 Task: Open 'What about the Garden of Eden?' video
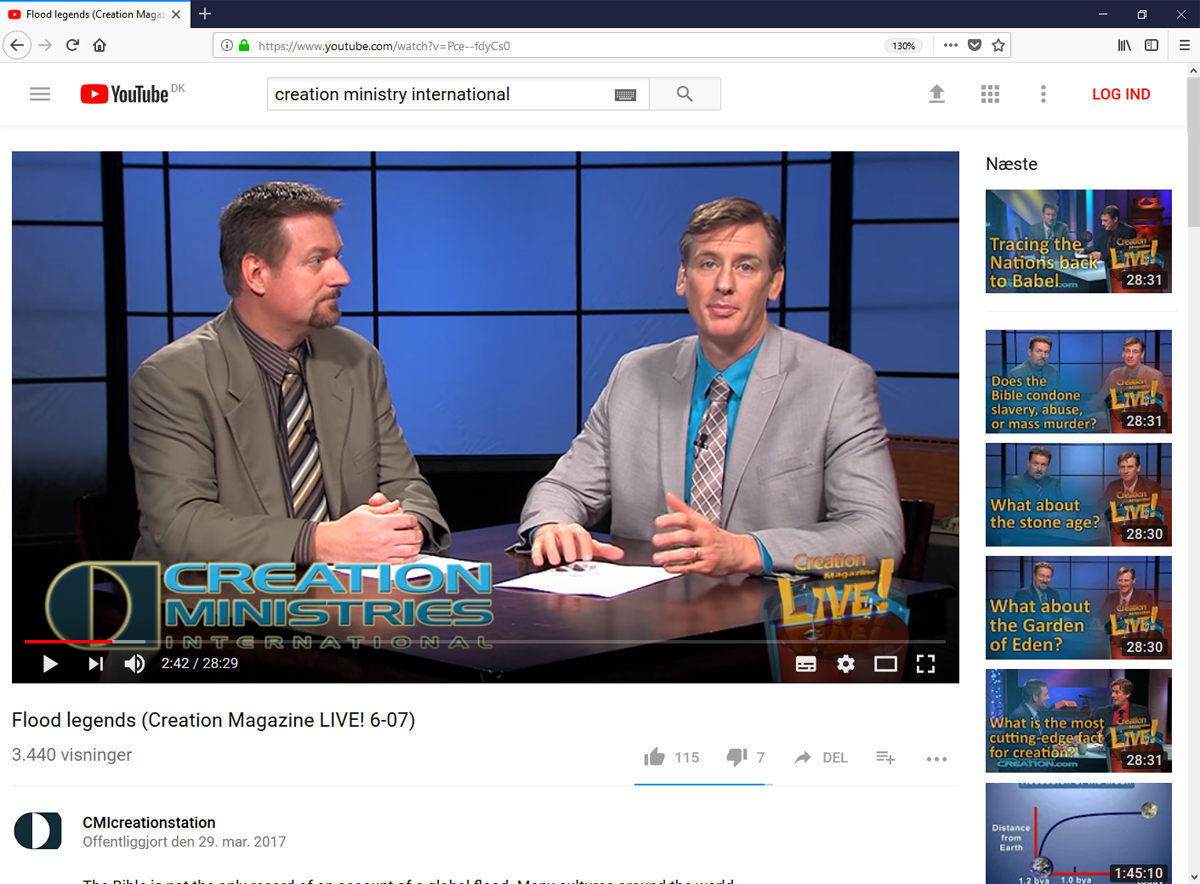click(x=1079, y=608)
